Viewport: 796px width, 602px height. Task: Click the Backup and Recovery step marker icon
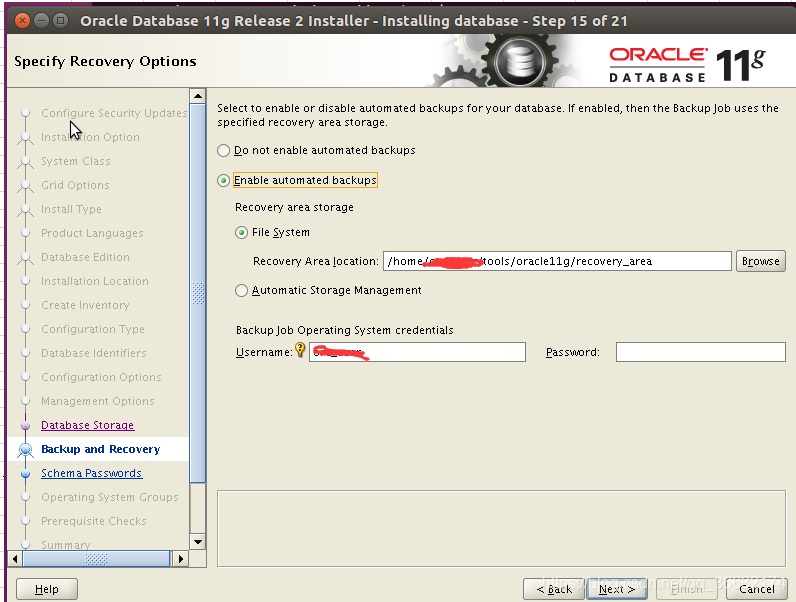click(25, 449)
